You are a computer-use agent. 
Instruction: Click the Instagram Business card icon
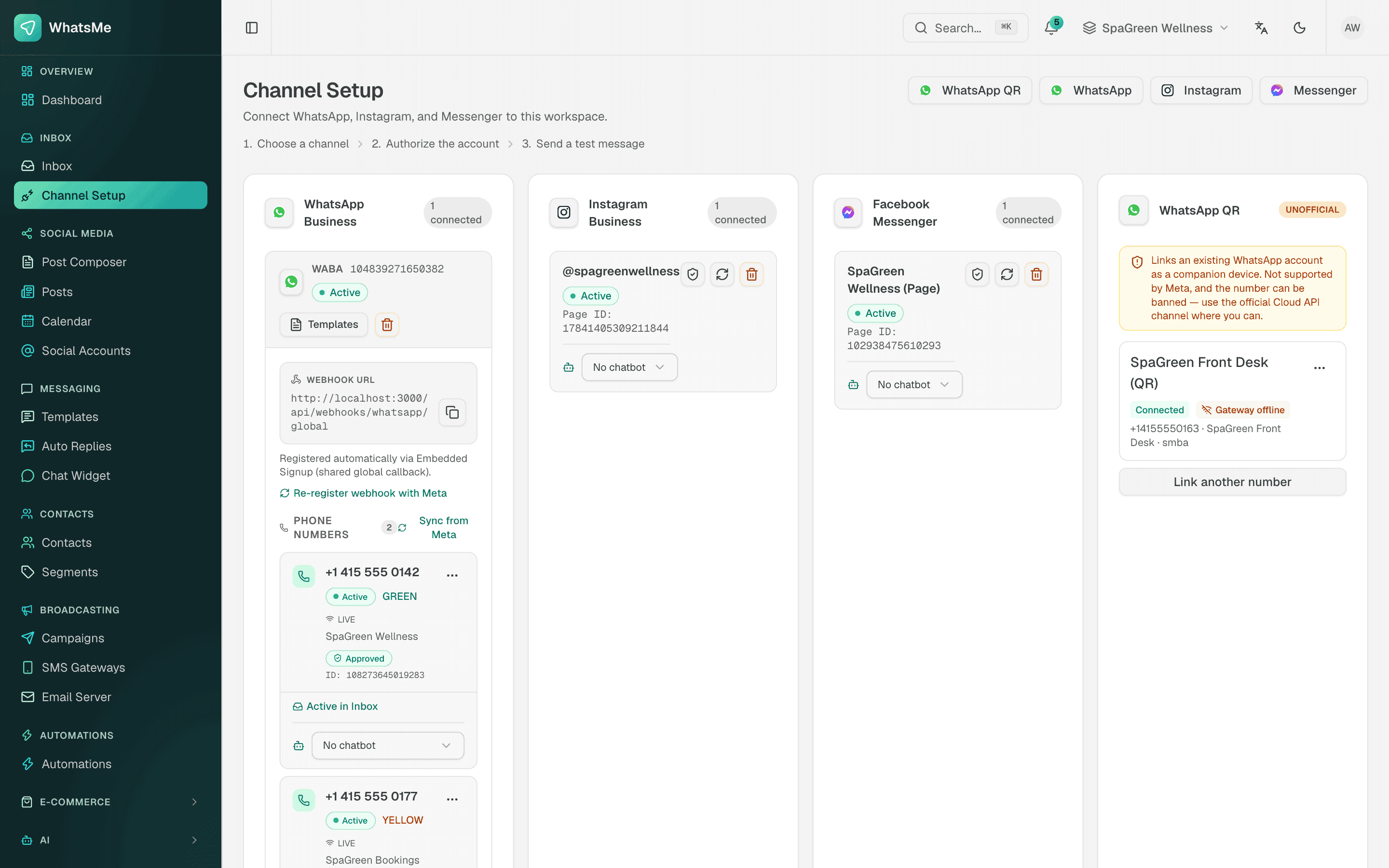click(x=564, y=212)
